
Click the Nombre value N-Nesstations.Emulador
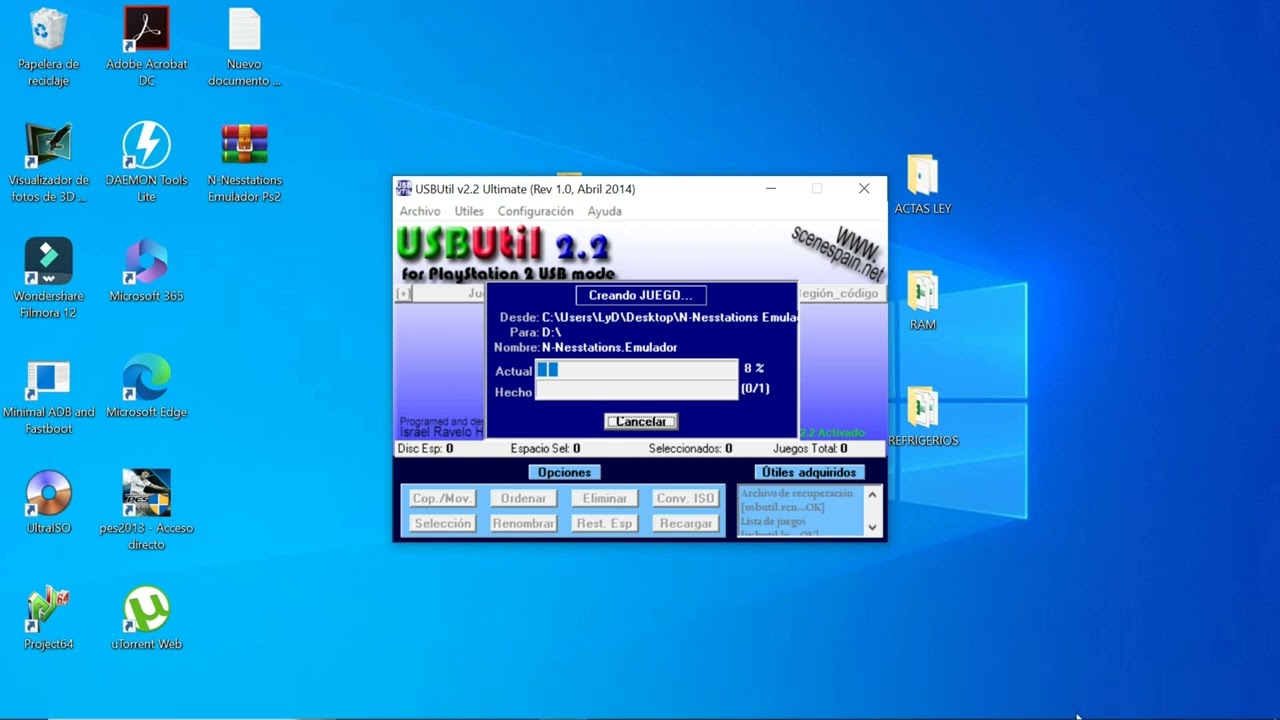[x=609, y=347]
